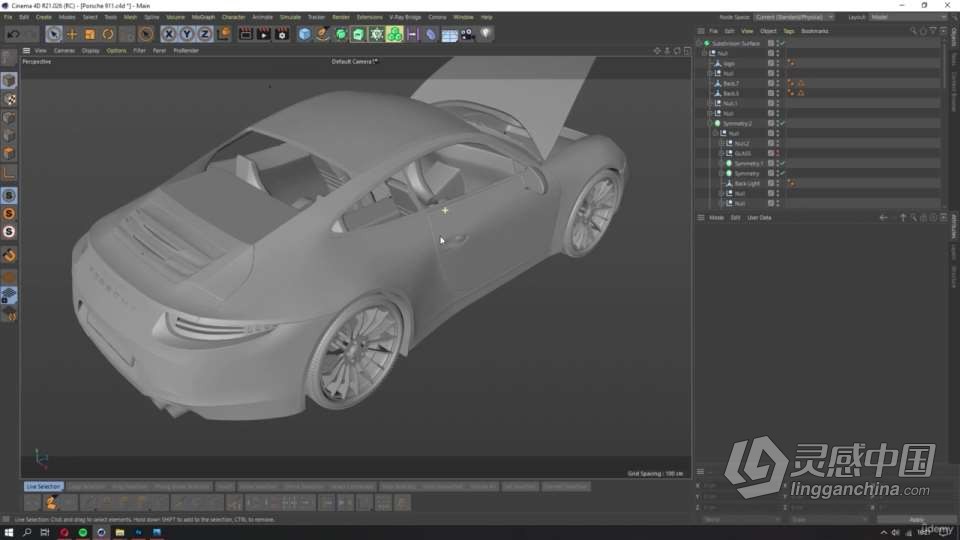
Task: Open Windows Start menu
Action: pos(9,533)
